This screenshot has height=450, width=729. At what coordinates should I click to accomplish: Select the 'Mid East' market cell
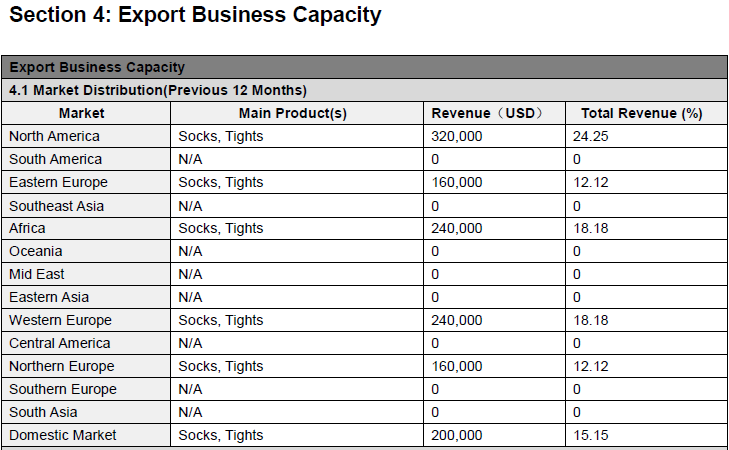tap(37, 274)
